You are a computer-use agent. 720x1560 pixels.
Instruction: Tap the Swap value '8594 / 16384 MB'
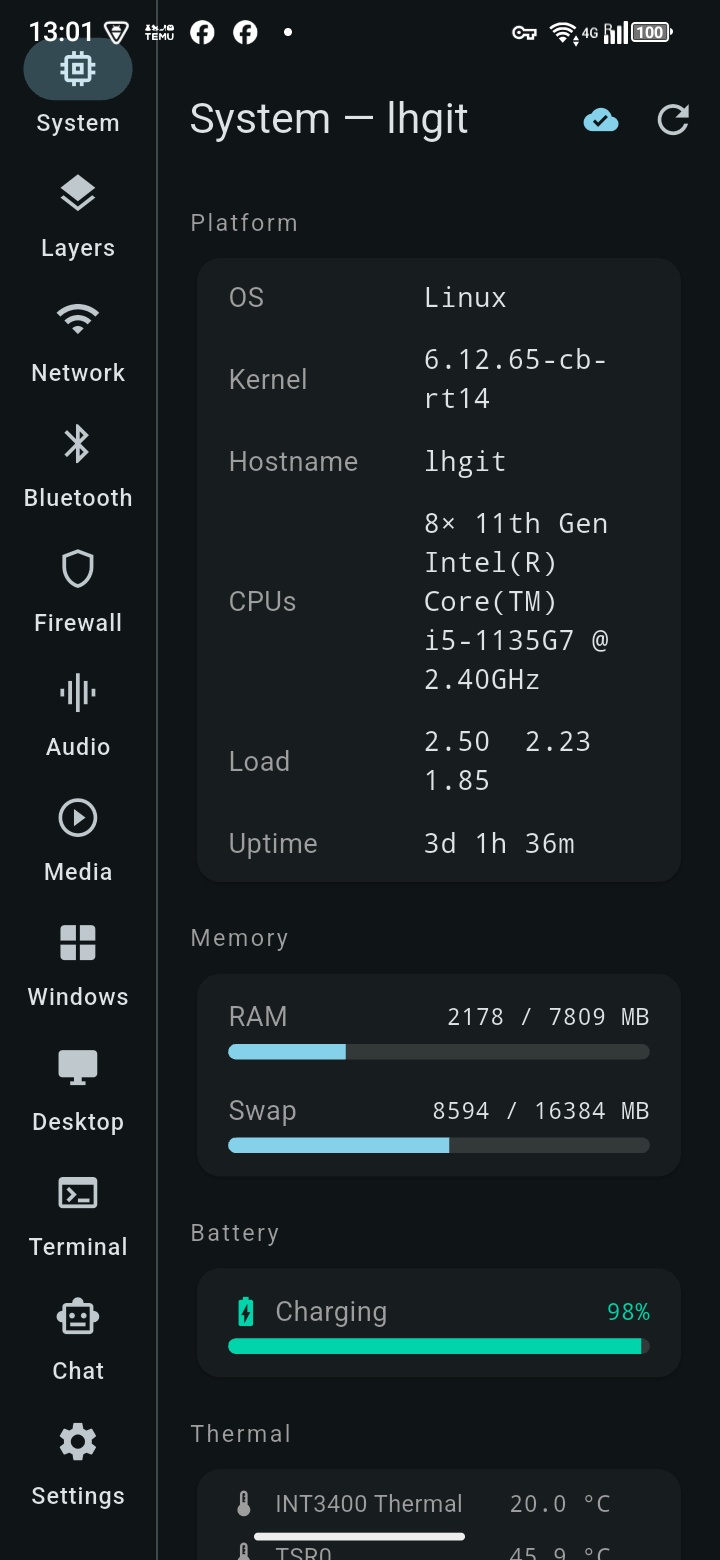coord(541,1111)
